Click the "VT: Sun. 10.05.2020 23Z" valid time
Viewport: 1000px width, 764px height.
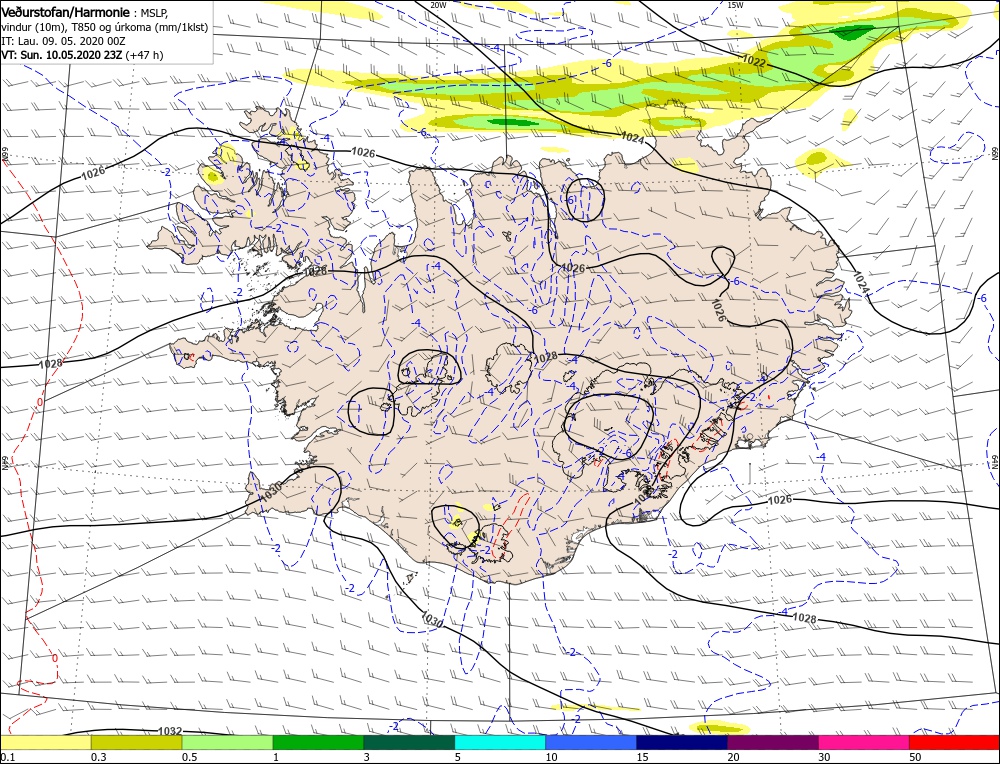tap(62, 55)
